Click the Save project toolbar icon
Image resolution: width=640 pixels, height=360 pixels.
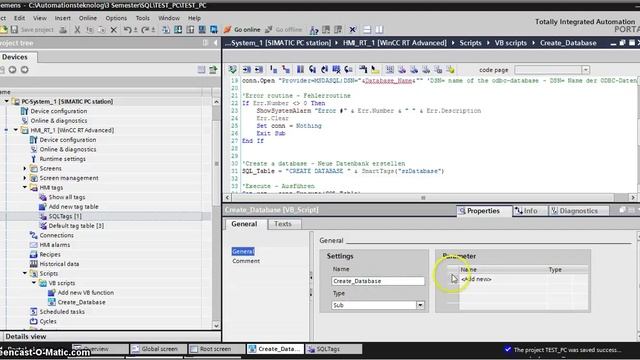tap(15, 29)
